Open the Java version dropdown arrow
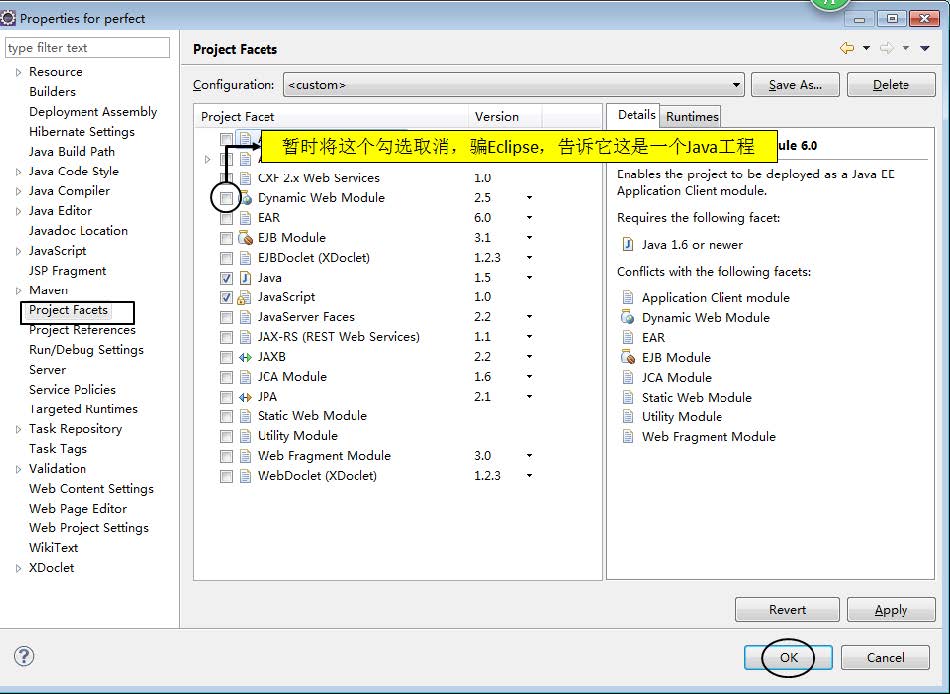The width and height of the screenshot is (950, 694). click(x=530, y=278)
